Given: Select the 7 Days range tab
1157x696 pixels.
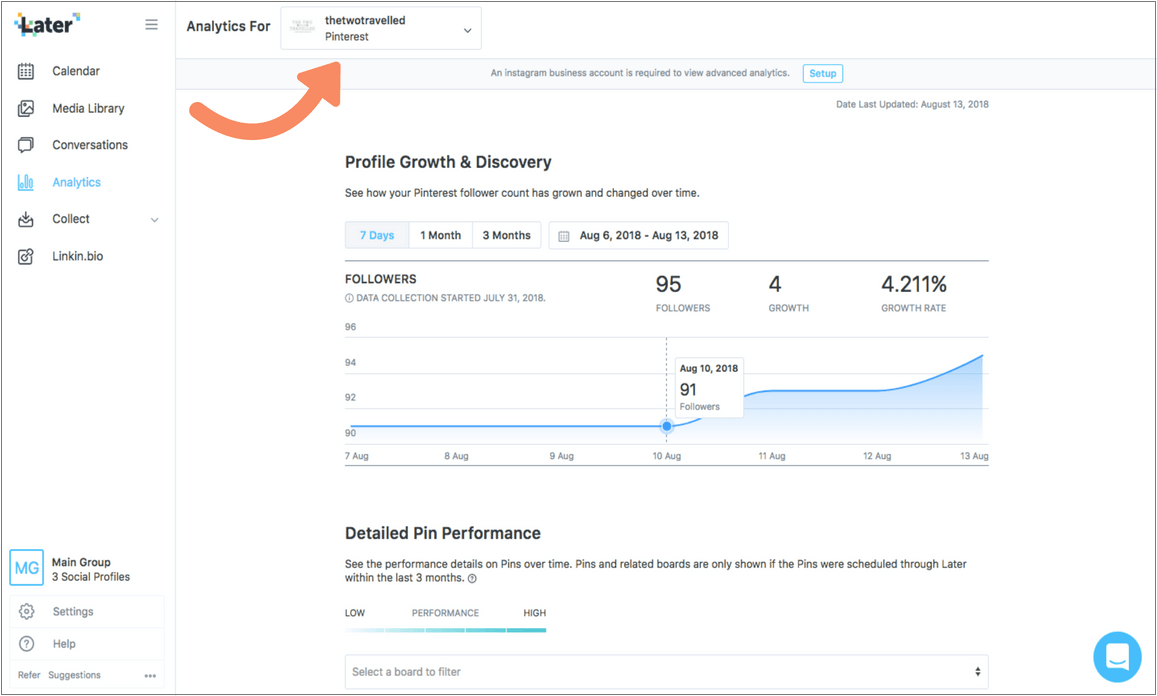Looking at the screenshot, I should click(x=377, y=235).
